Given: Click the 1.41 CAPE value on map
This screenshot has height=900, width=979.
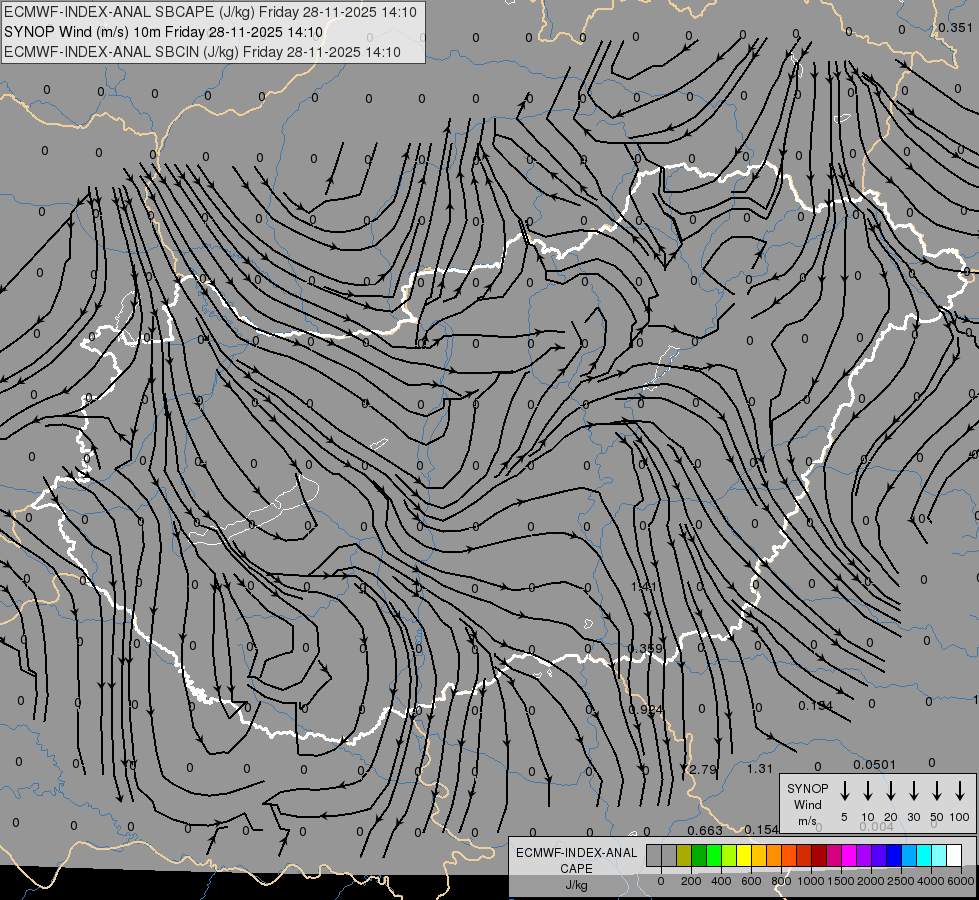Looking at the screenshot, I should tap(644, 586).
